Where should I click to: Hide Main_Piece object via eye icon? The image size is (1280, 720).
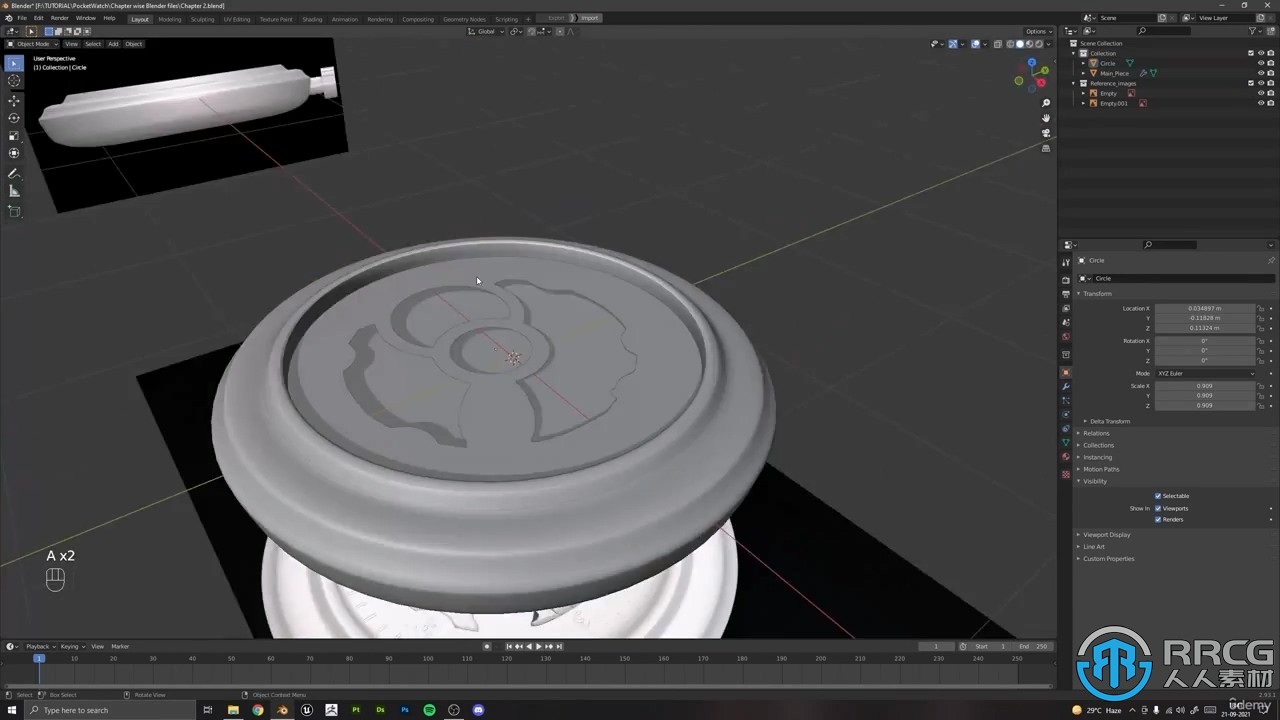pyautogui.click(x=1261, y=73)
